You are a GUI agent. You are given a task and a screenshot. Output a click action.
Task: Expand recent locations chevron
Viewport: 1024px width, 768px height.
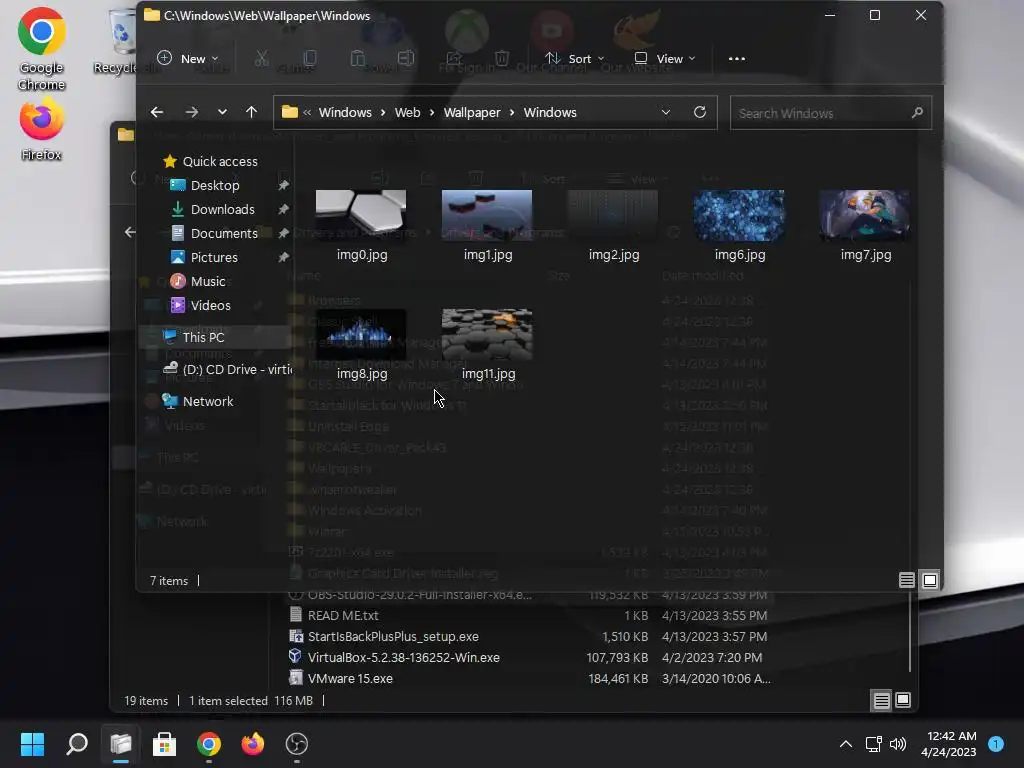222,112
